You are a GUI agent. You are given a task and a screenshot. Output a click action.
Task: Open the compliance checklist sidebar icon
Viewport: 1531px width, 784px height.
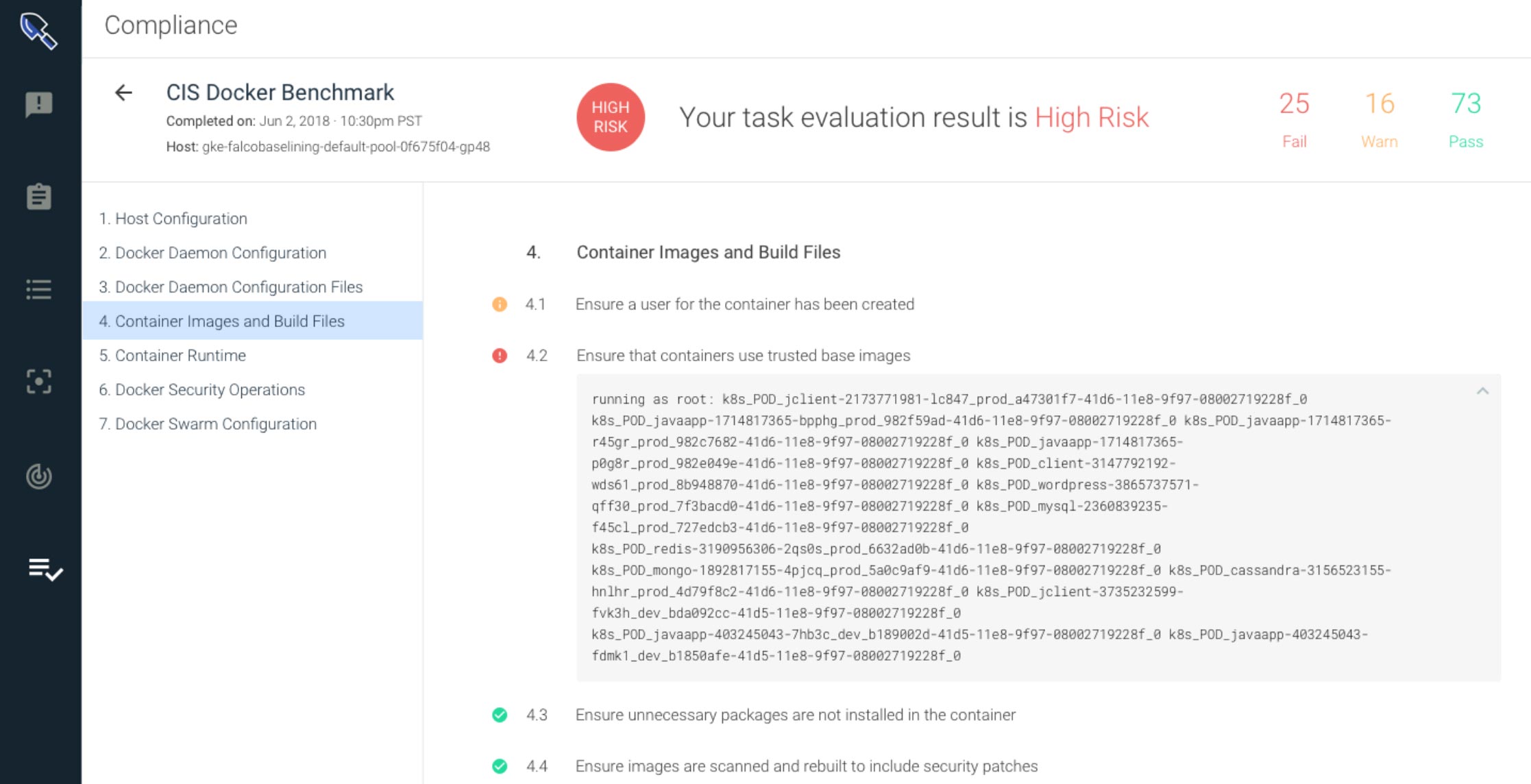45,569
